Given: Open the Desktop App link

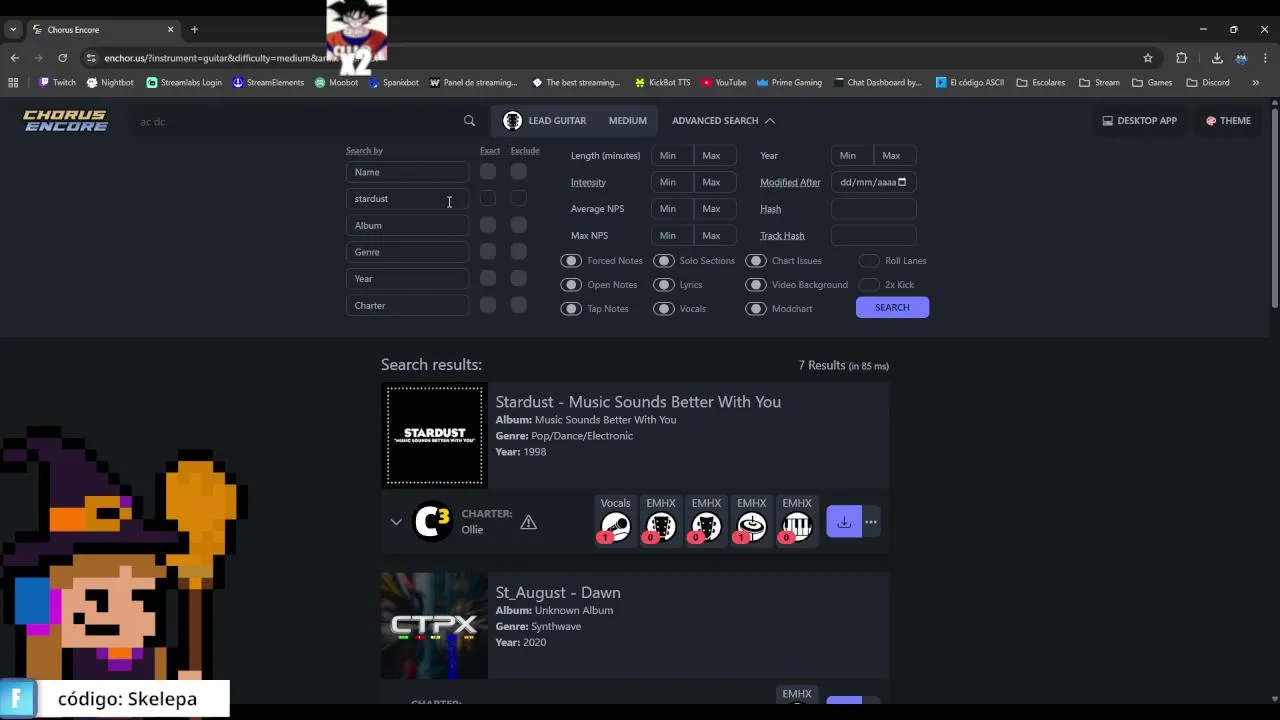Looking at the screenshot, I should [x=1139, y=121].
